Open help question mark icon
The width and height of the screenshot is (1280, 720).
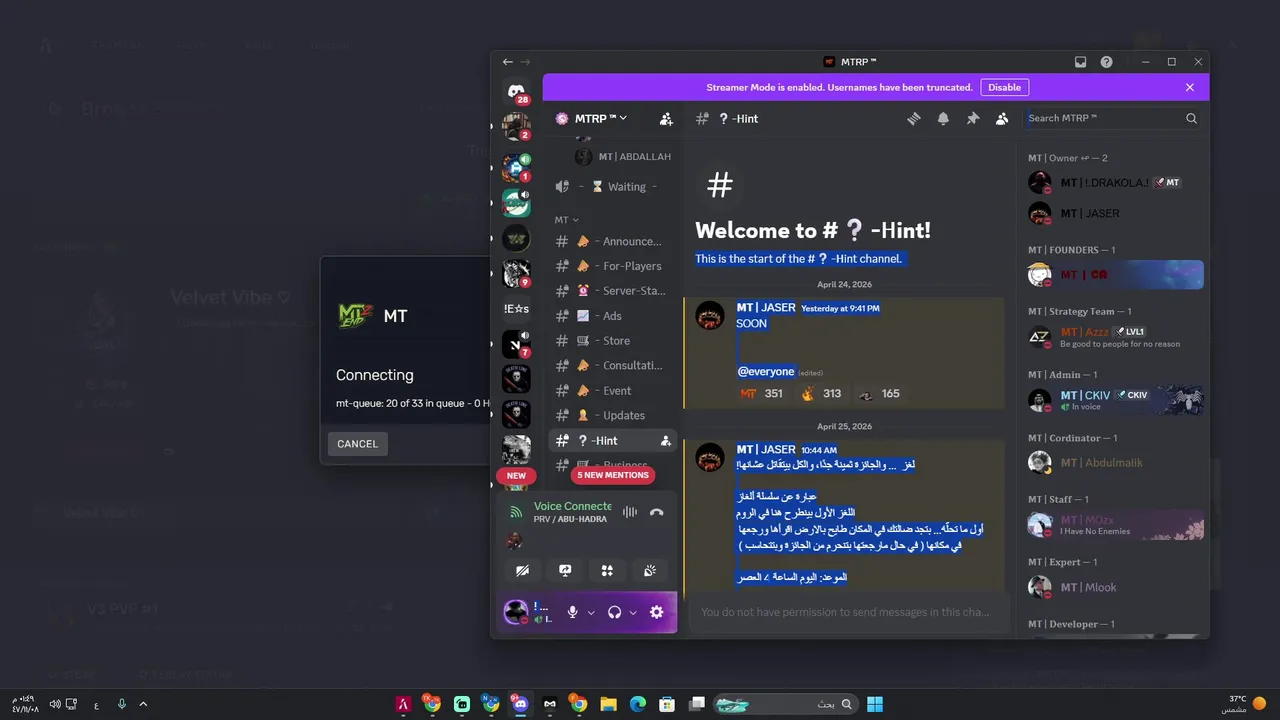[1106, 62]
